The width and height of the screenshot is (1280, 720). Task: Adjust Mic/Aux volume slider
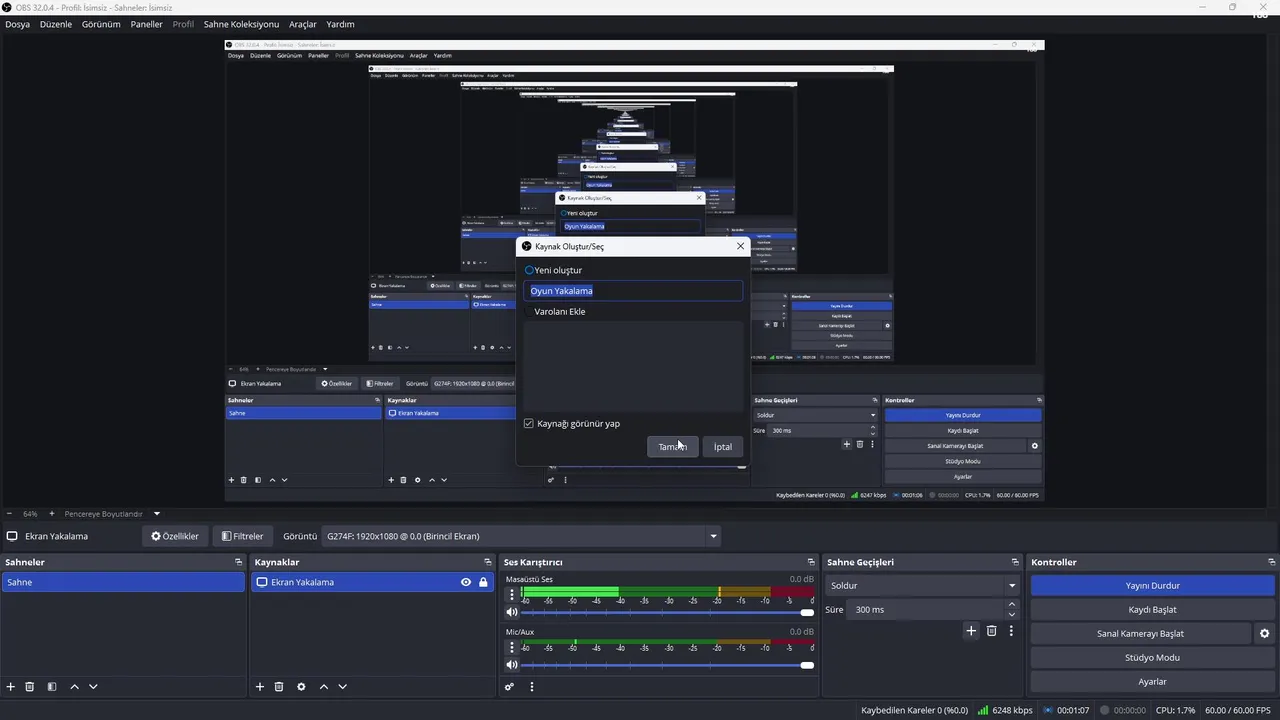(x=668, y=665)
